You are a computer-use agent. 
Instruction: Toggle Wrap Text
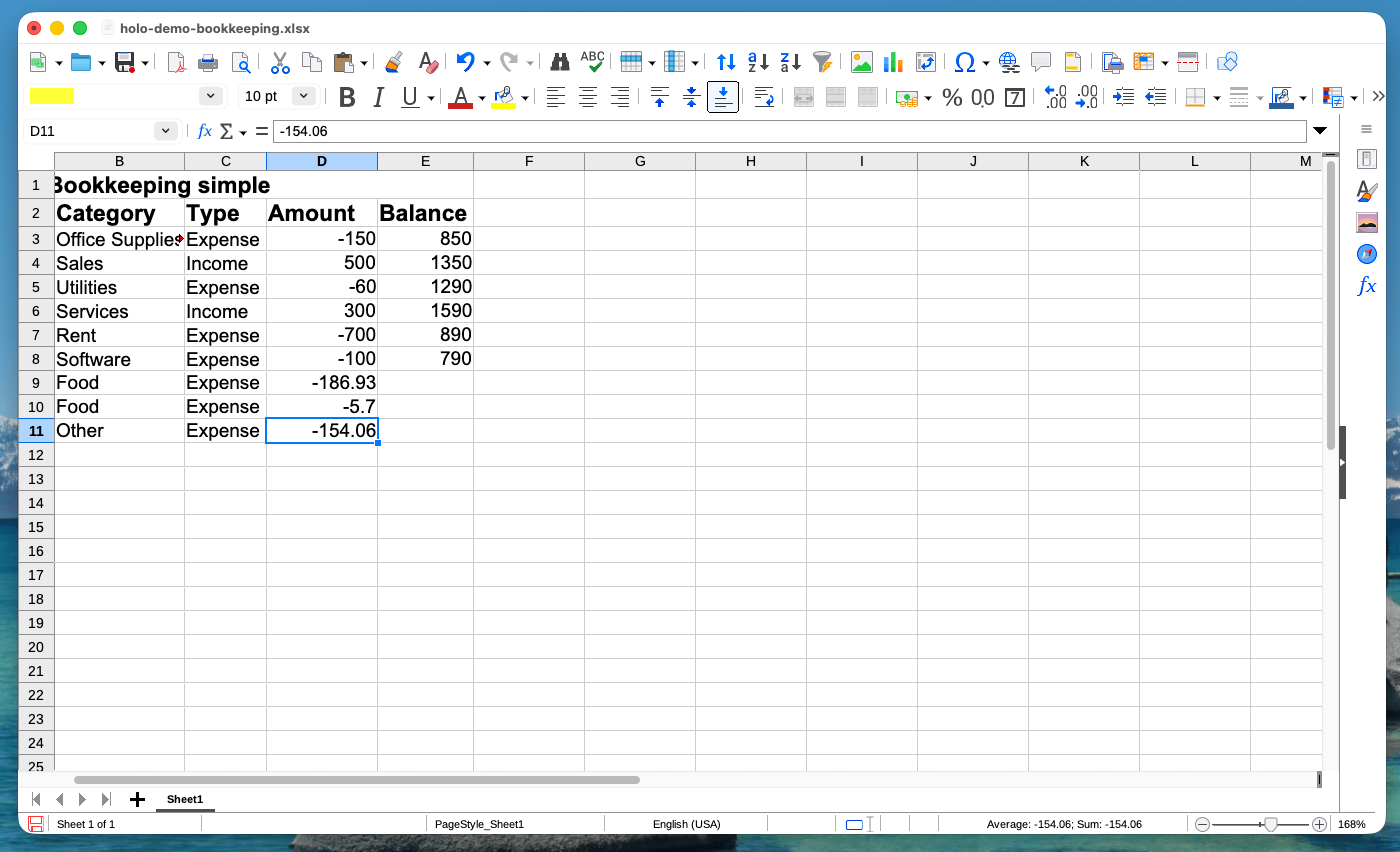pos(764,97)
